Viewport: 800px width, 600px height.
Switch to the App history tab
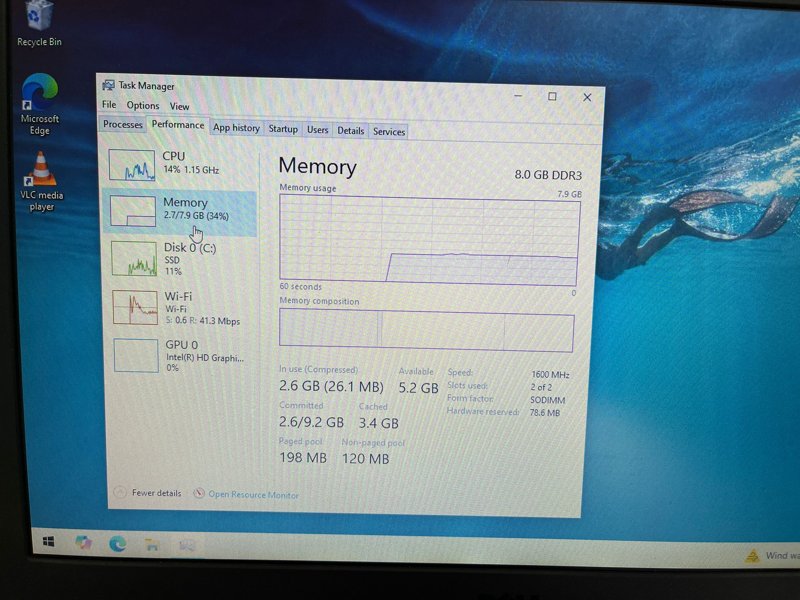[237, 128]
